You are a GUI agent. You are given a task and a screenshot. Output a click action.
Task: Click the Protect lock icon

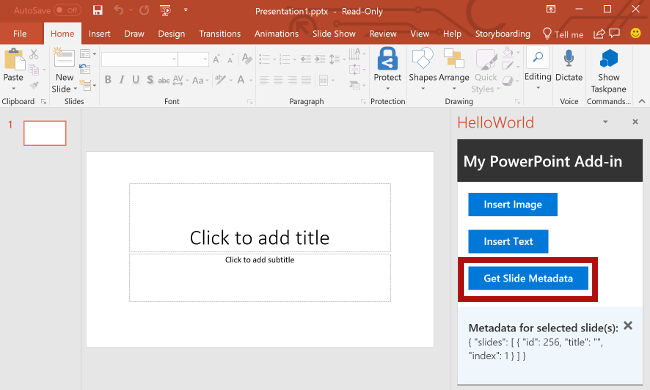(388, 59)
